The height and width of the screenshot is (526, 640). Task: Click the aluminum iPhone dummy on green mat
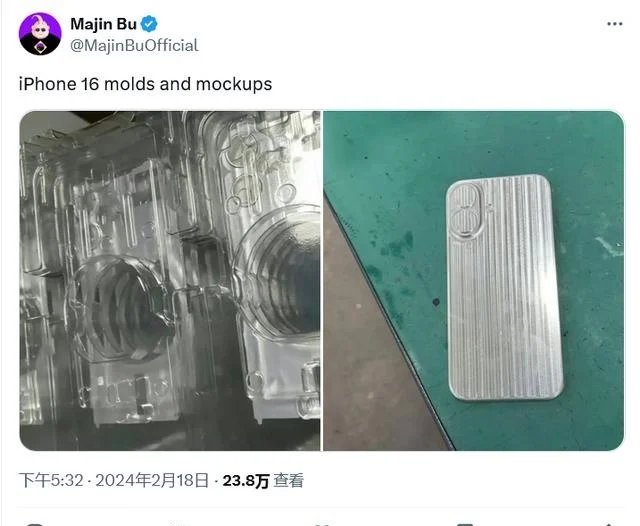[x=504, y=287]
